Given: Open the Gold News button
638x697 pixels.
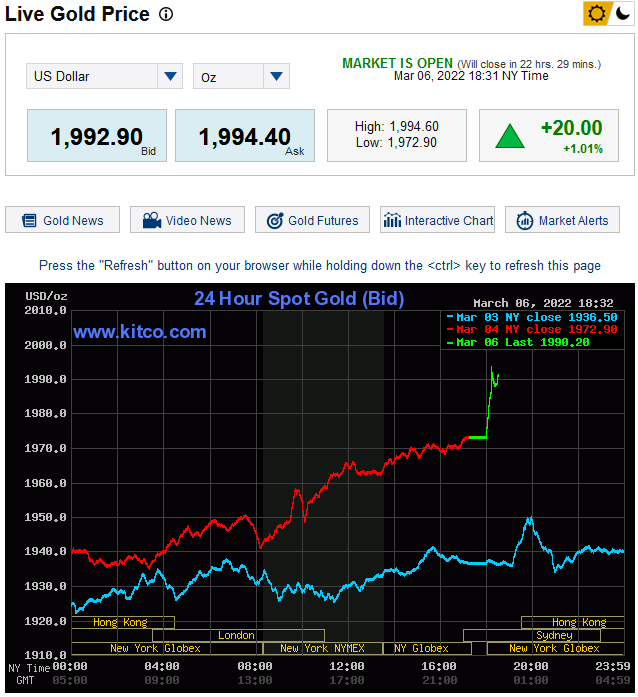Looking at the screenshot, I should pyautogui.click(x=63, y=220).
